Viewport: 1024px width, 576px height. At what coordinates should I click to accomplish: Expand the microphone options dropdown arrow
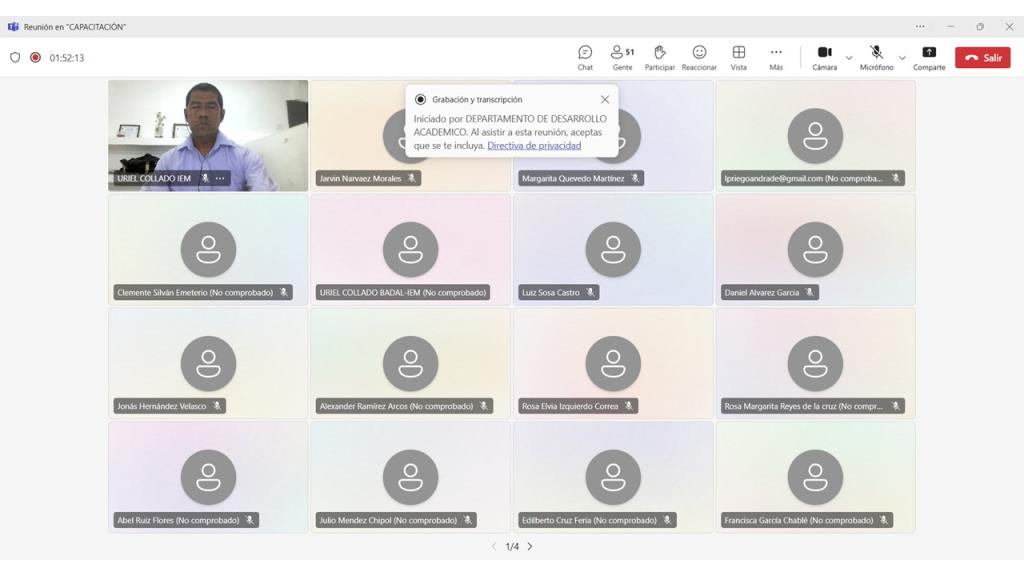click(x=902, y=58)
